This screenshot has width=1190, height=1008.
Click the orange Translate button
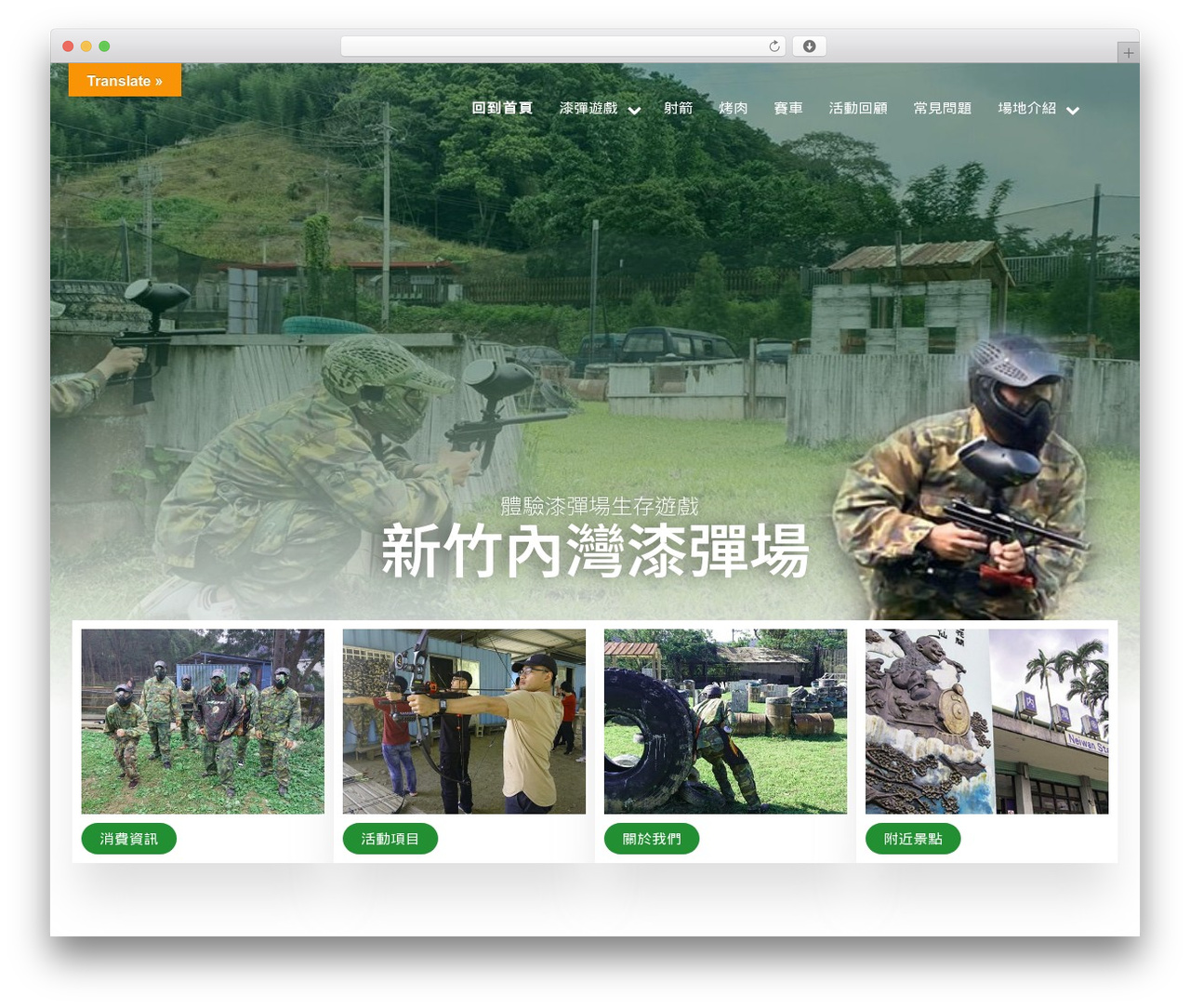click(x=125, y=81)
